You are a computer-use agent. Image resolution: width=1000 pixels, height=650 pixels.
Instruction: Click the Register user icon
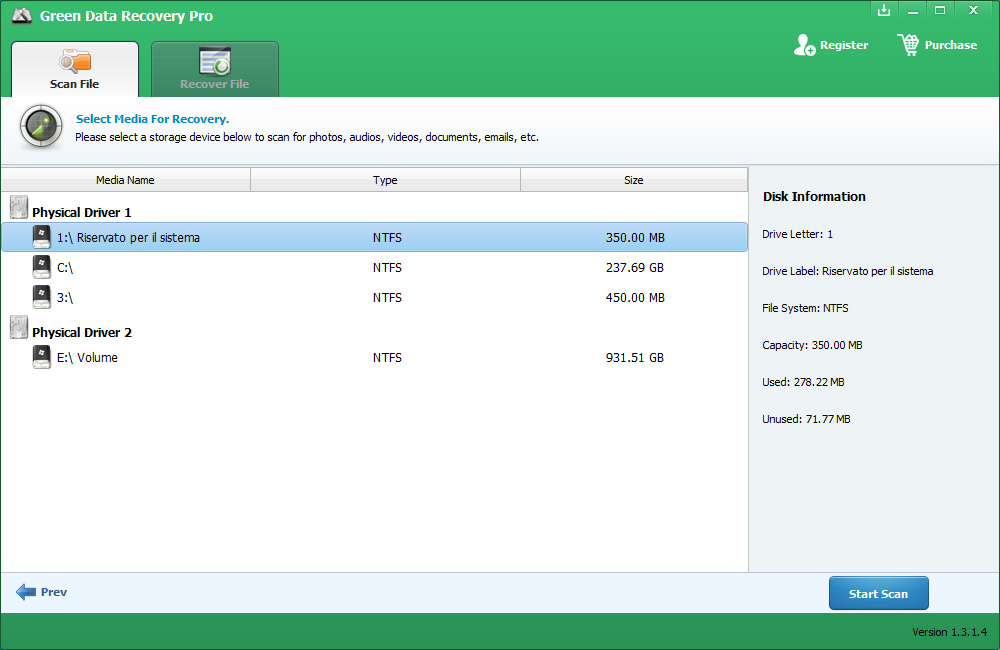(x=804, y=45)
